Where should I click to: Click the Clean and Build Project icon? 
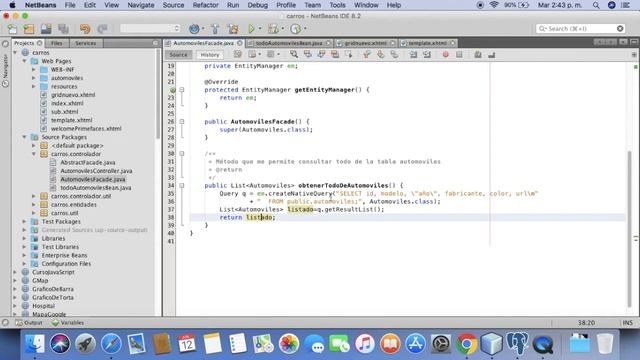233,29
